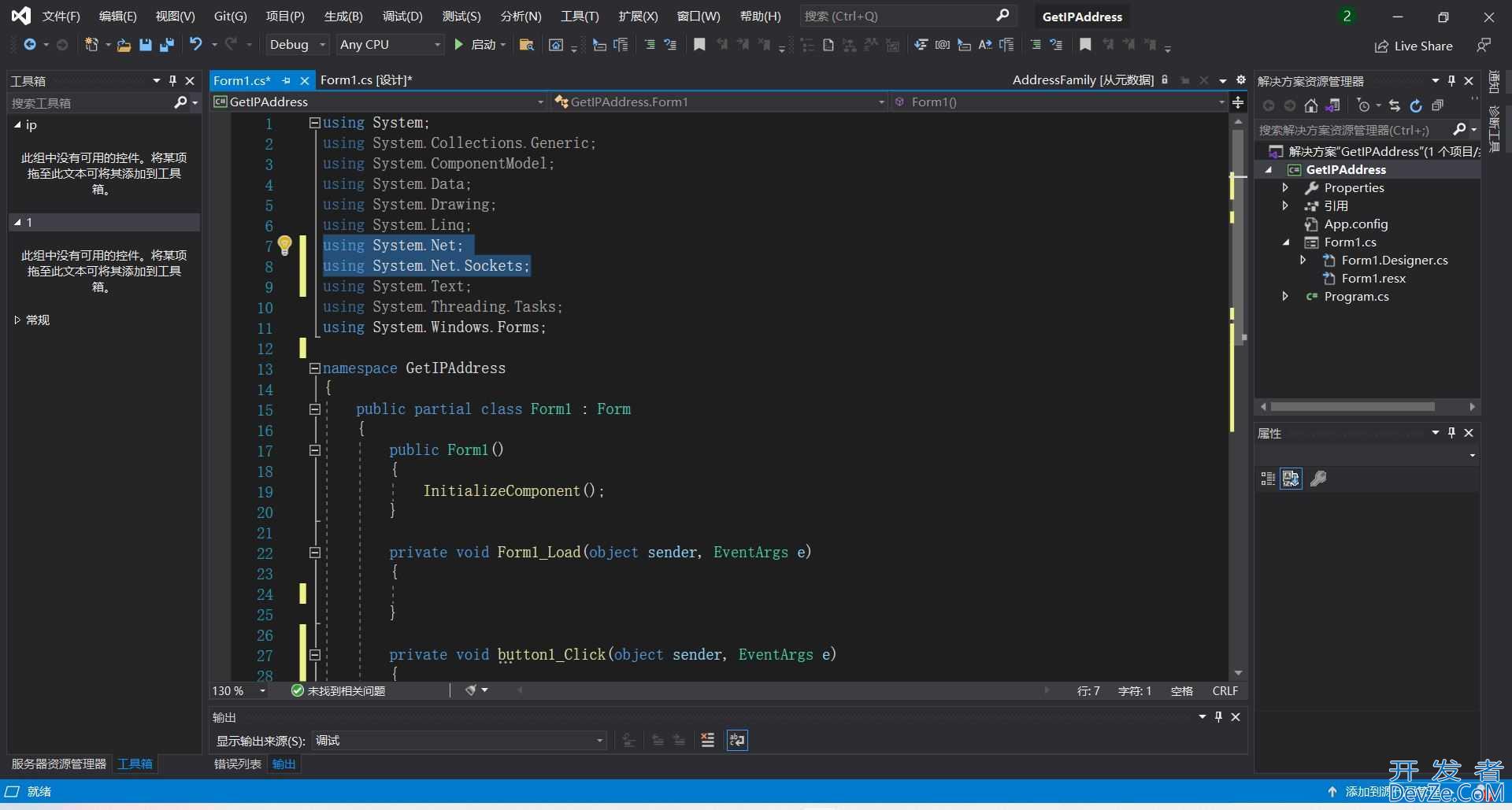Open the Git(G) menu
Viewport: 1512px width, 810px height.
tap(230, 16)
